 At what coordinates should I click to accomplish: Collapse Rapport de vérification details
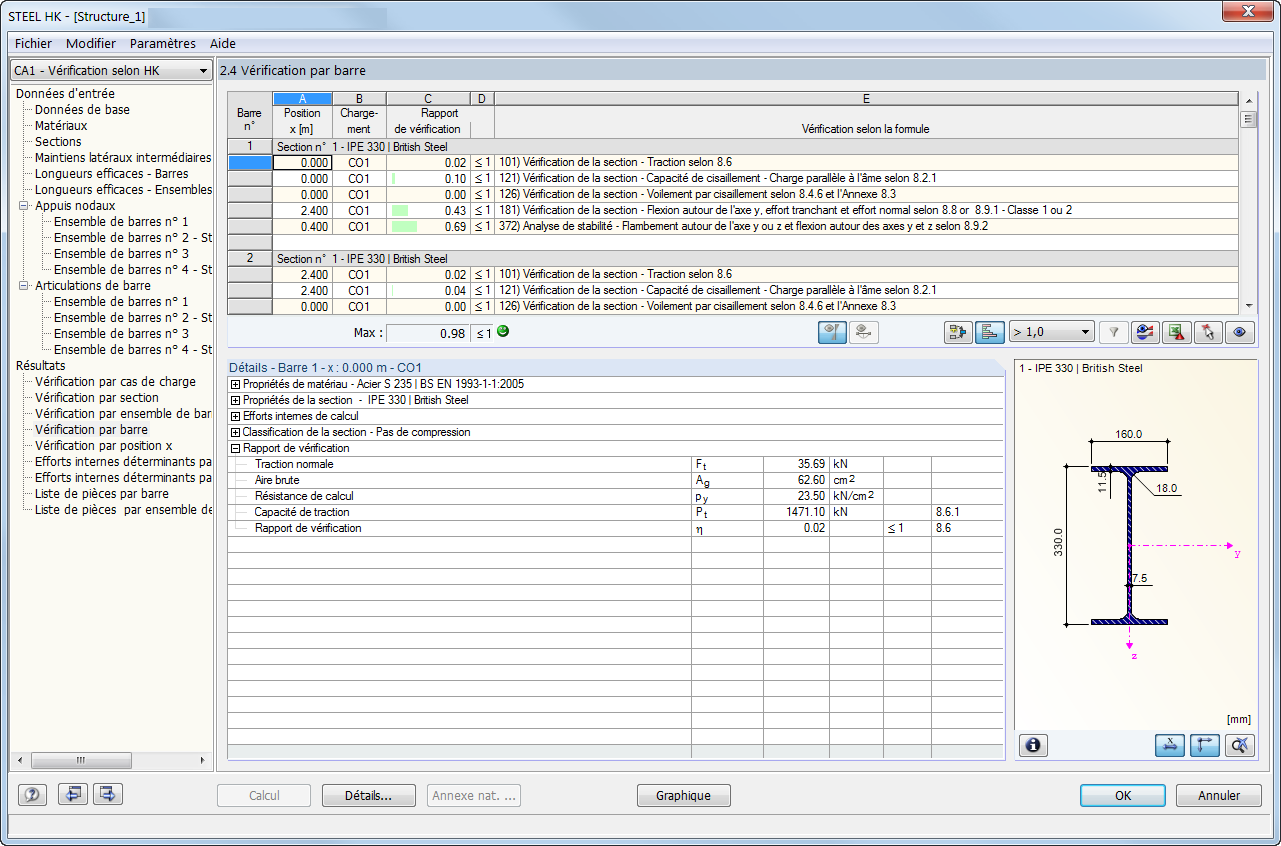pos(236,448)
